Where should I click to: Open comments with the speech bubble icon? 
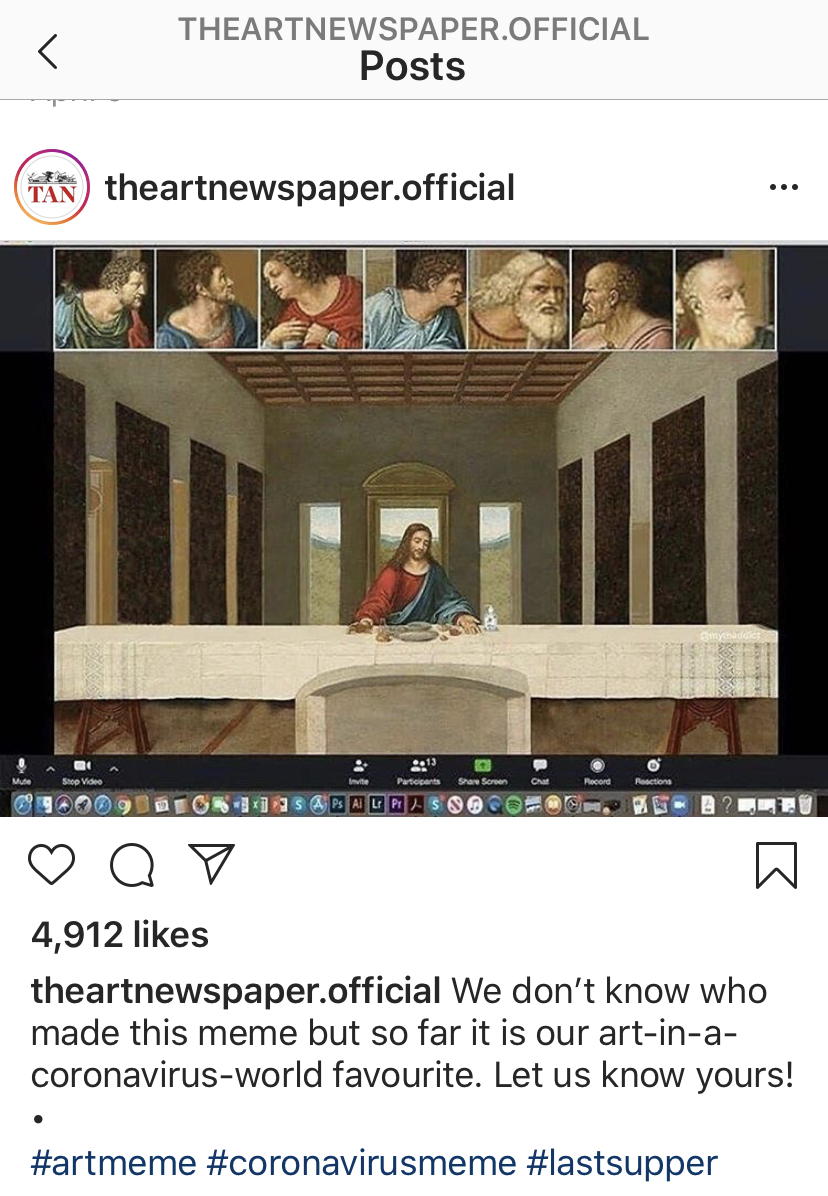132,865
